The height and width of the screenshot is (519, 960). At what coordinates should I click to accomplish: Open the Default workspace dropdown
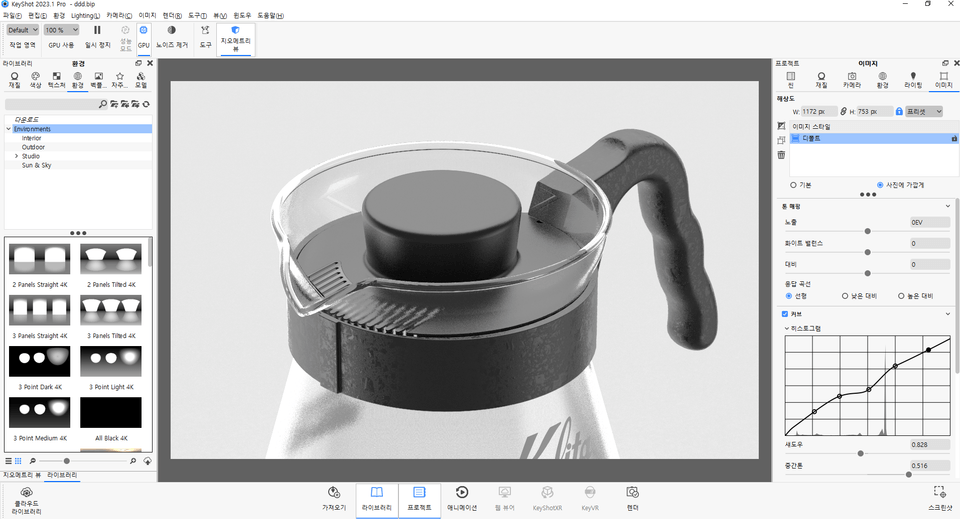[23, 30]
